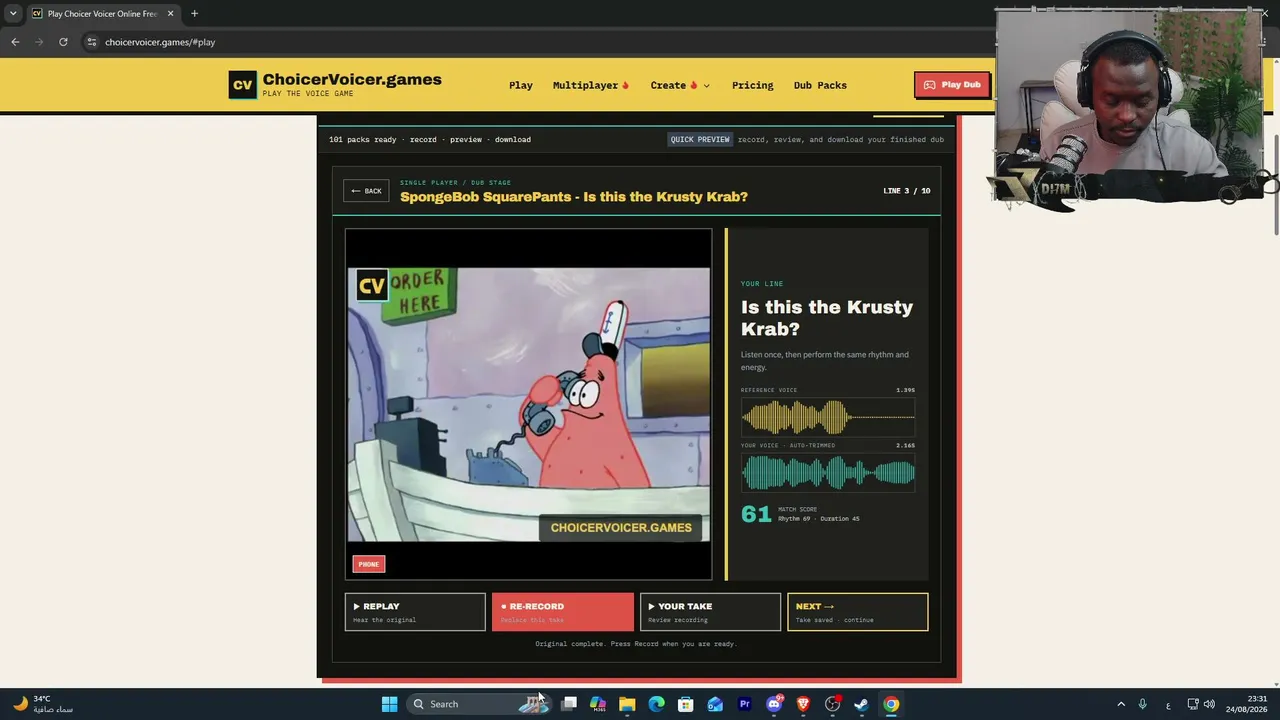This screenshot has height=720, width=1280.
Task: Click the 61 match score
Action: coord(756,514)
